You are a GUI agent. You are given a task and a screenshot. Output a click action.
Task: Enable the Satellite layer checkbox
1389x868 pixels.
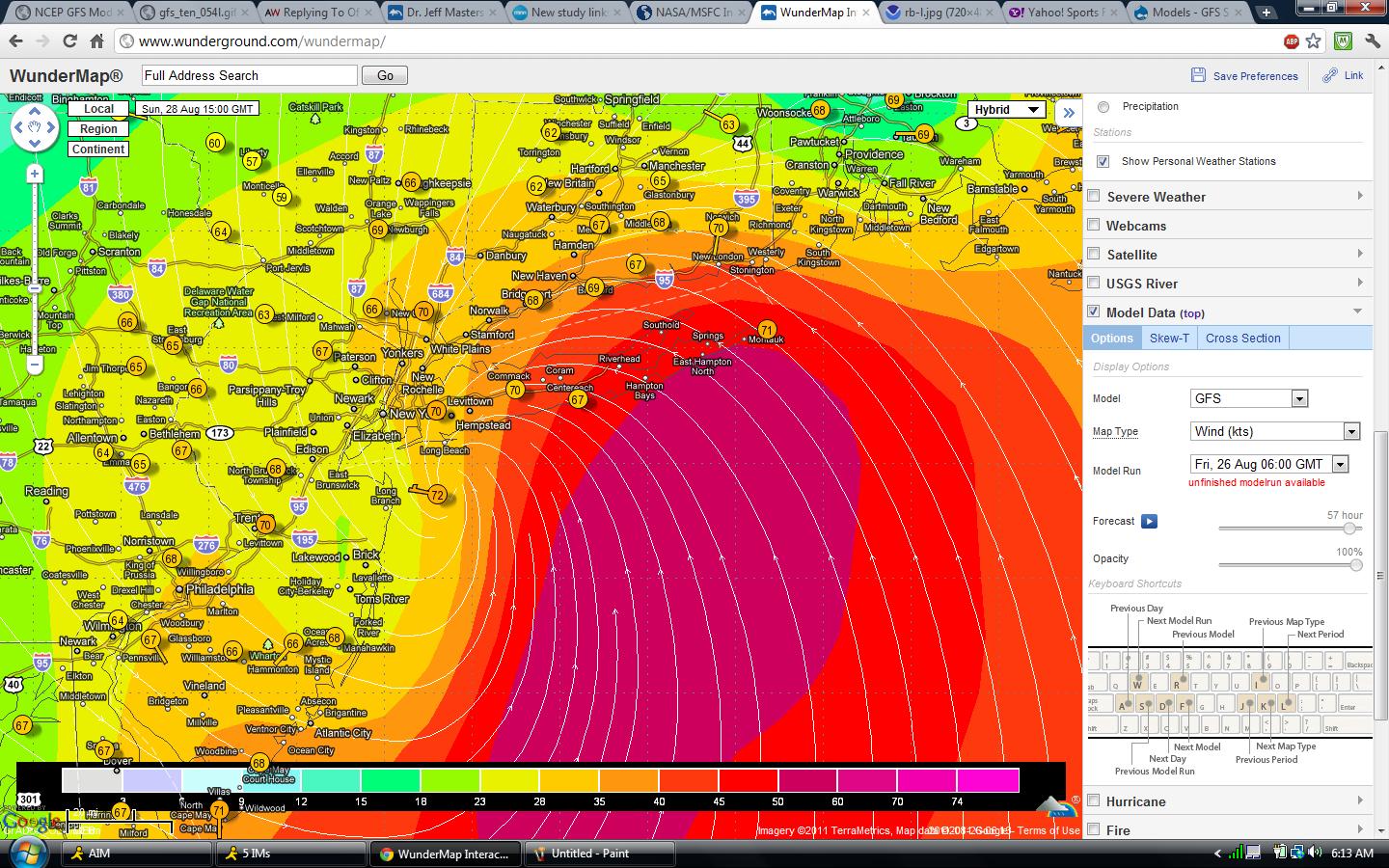tap(1094, 254)
